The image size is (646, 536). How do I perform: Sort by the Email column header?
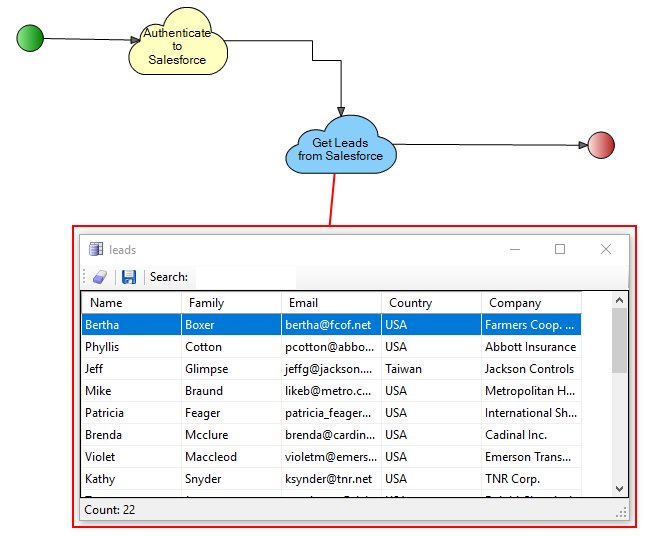332,303
